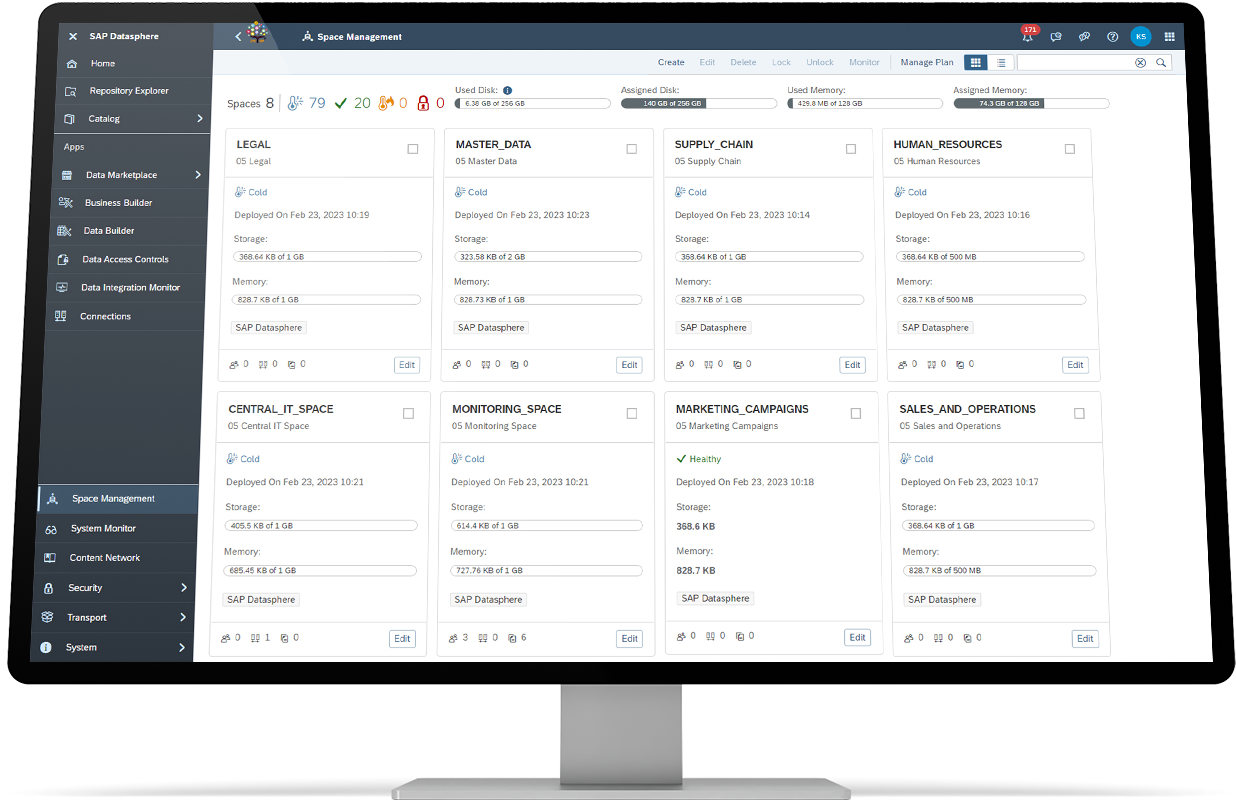1236x800 pixels.
Task: Expand the Security submenu arrow
Action: pyautogui.click(x=184, y=588)
